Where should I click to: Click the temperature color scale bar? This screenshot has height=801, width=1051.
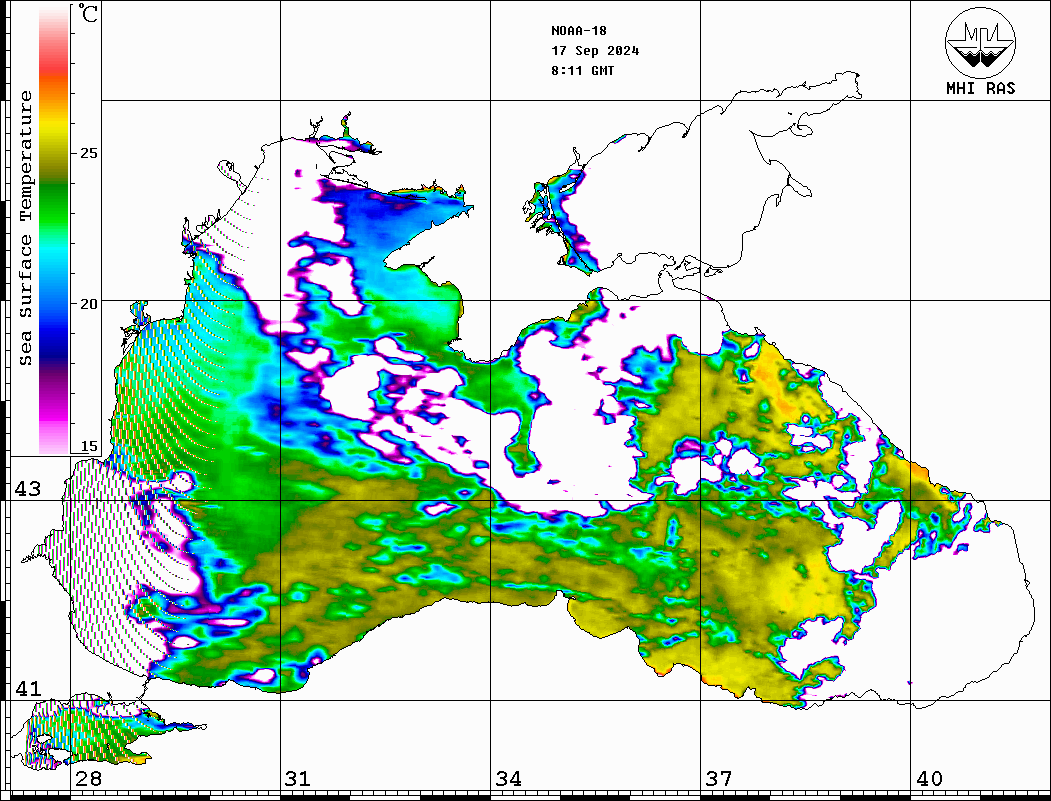coord(54,230)
